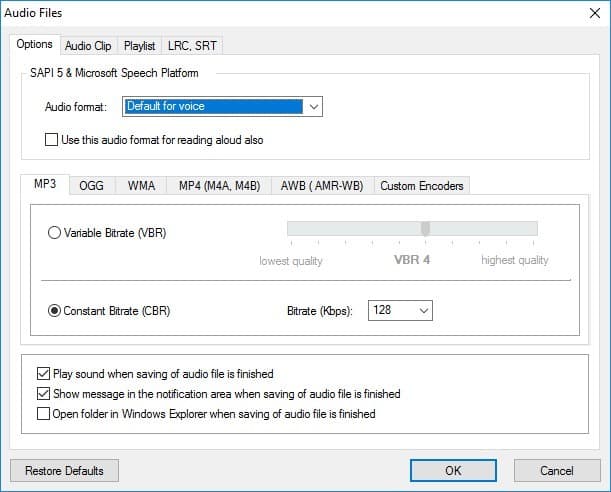Image resolution: width=611 pixels, height=492 pixels.
Task: Open the AWB (AMR-WB) tab
Action: pyautogui.click(x=322, y=185)
